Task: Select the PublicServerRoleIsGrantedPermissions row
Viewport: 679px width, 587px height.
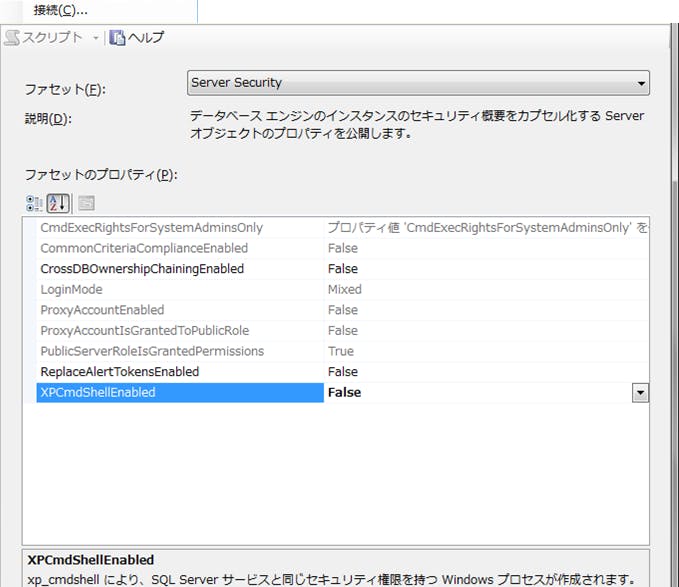Action: click(152, 351)
